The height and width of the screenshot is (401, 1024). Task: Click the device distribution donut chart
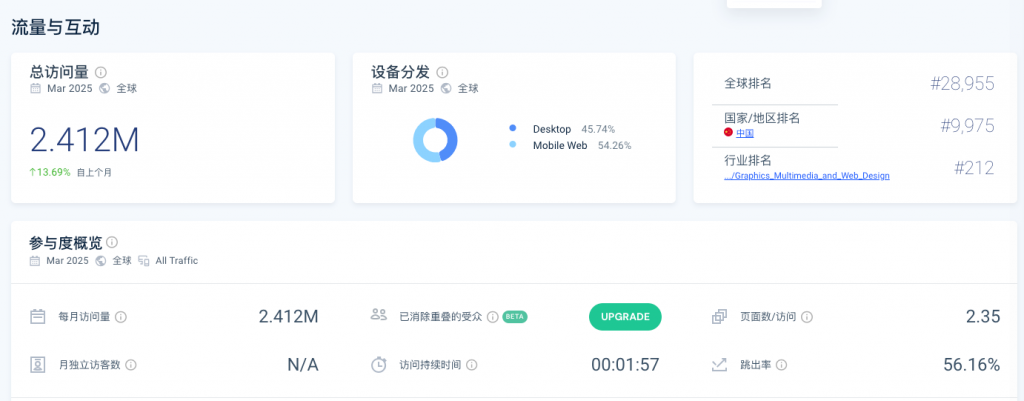pos(436,140)
